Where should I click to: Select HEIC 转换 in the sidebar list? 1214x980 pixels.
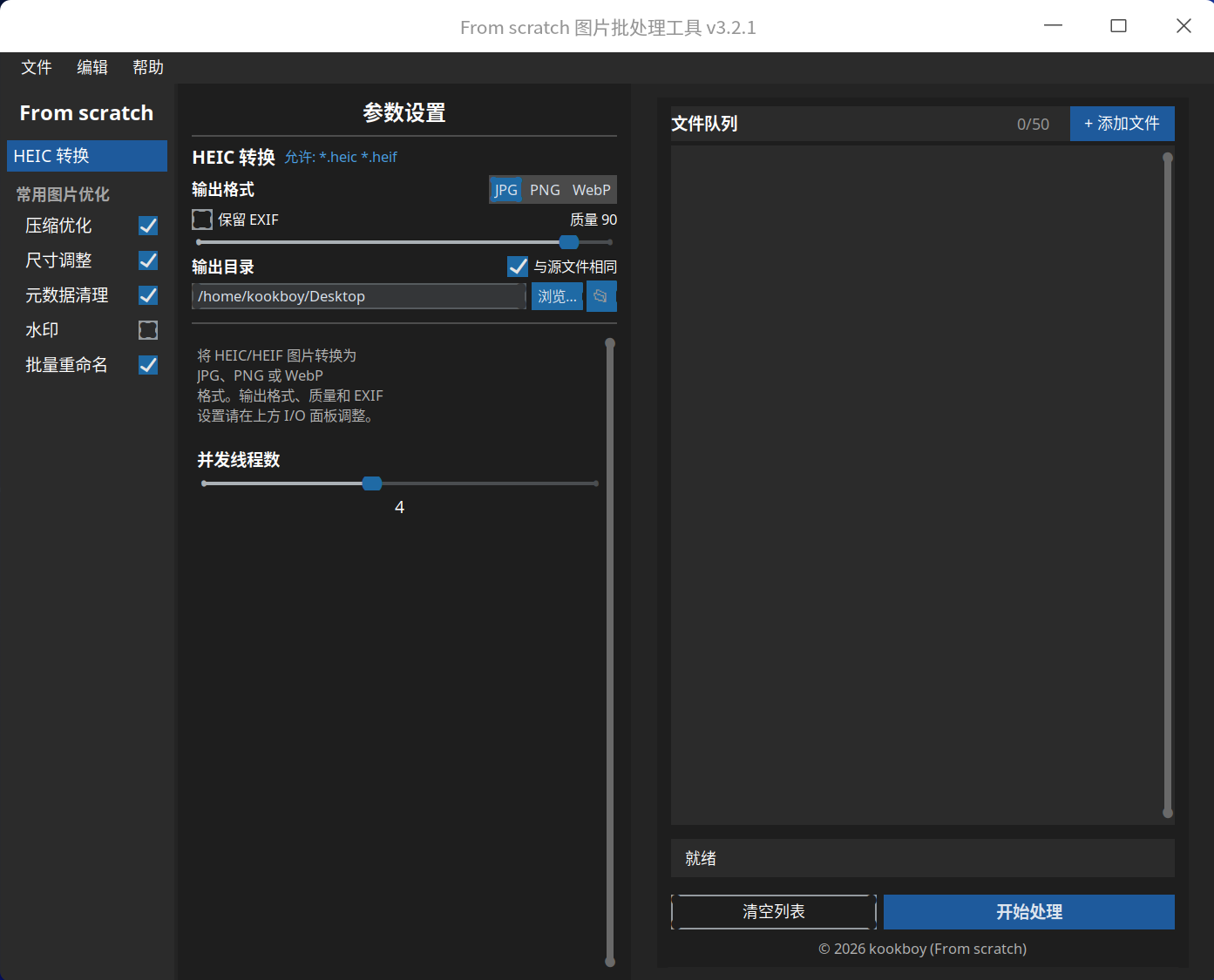pos(87,156)
